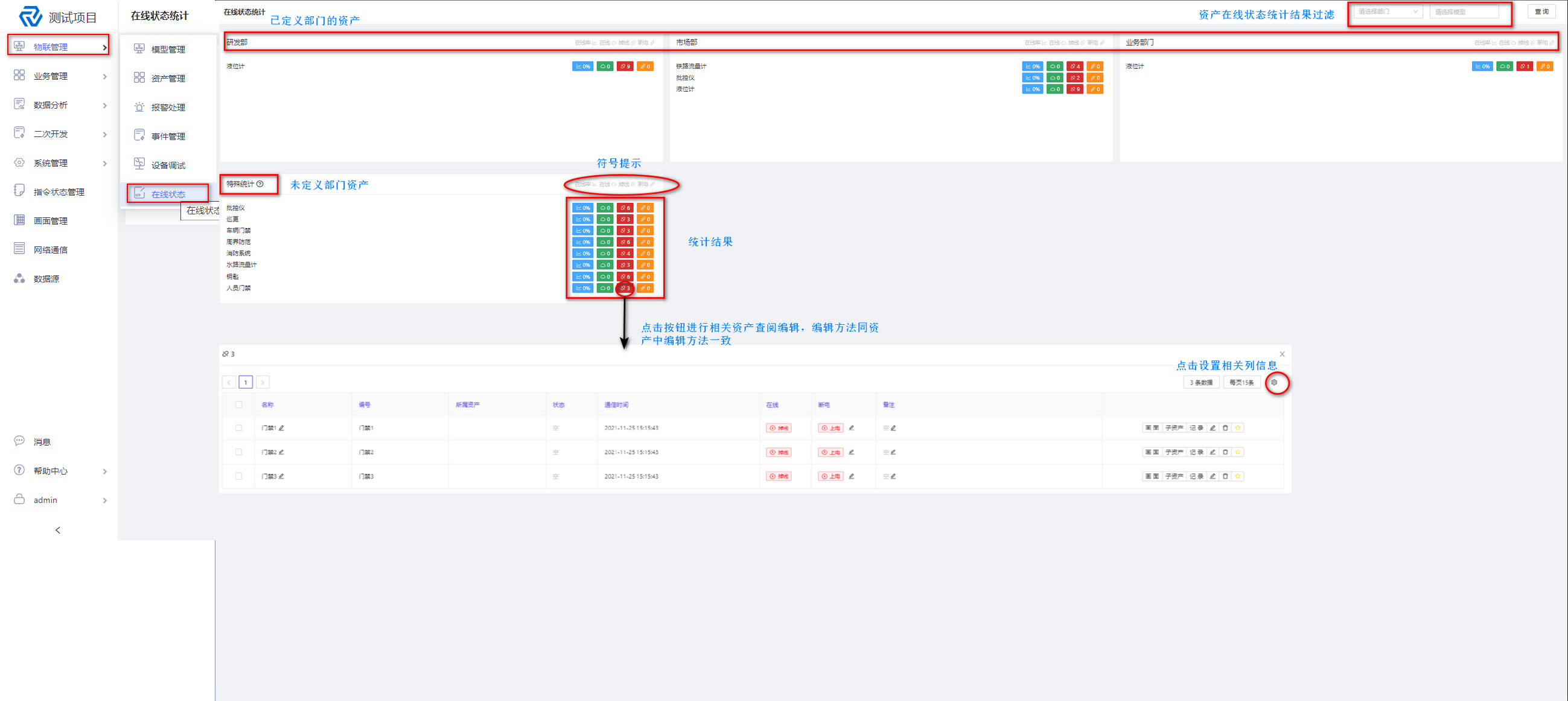Check the 门禁1 row checkbox
Image resolution: width=1568 pixels, height=701 pixels.
[238, 427]
